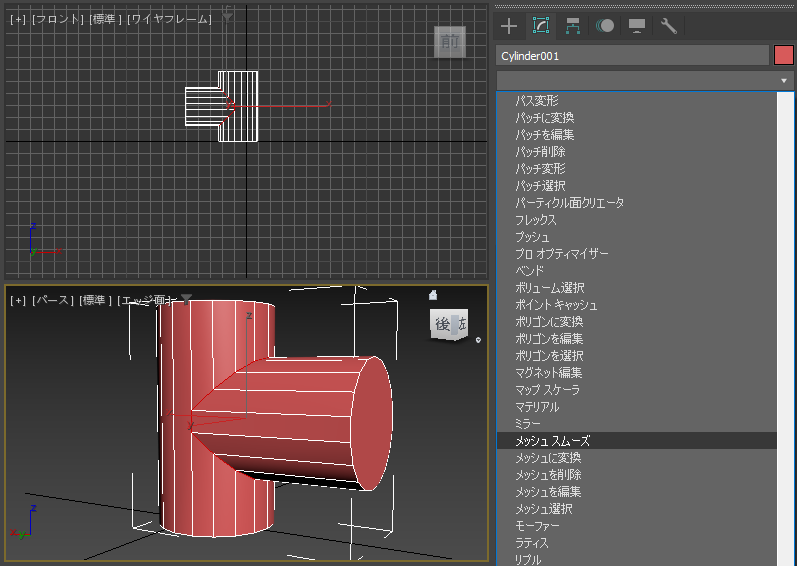Click the ViewCube home icon
The width and height of the screenshot is (797, 566).
click(433, 295)
